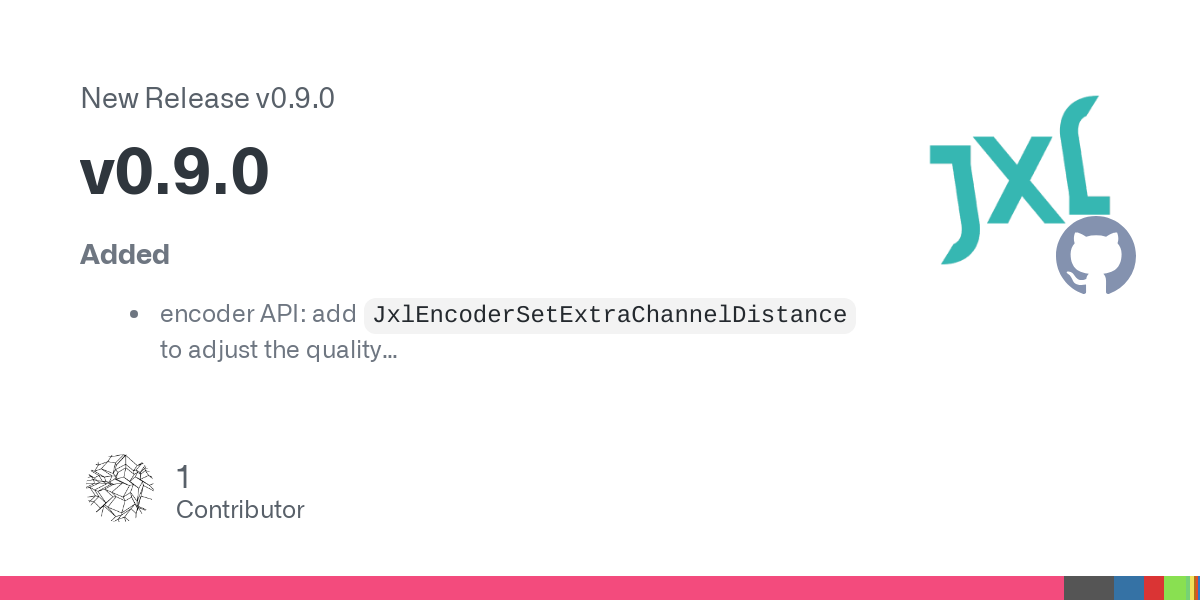Click the dark gray language bar segment

click(x=1089, y=588)
